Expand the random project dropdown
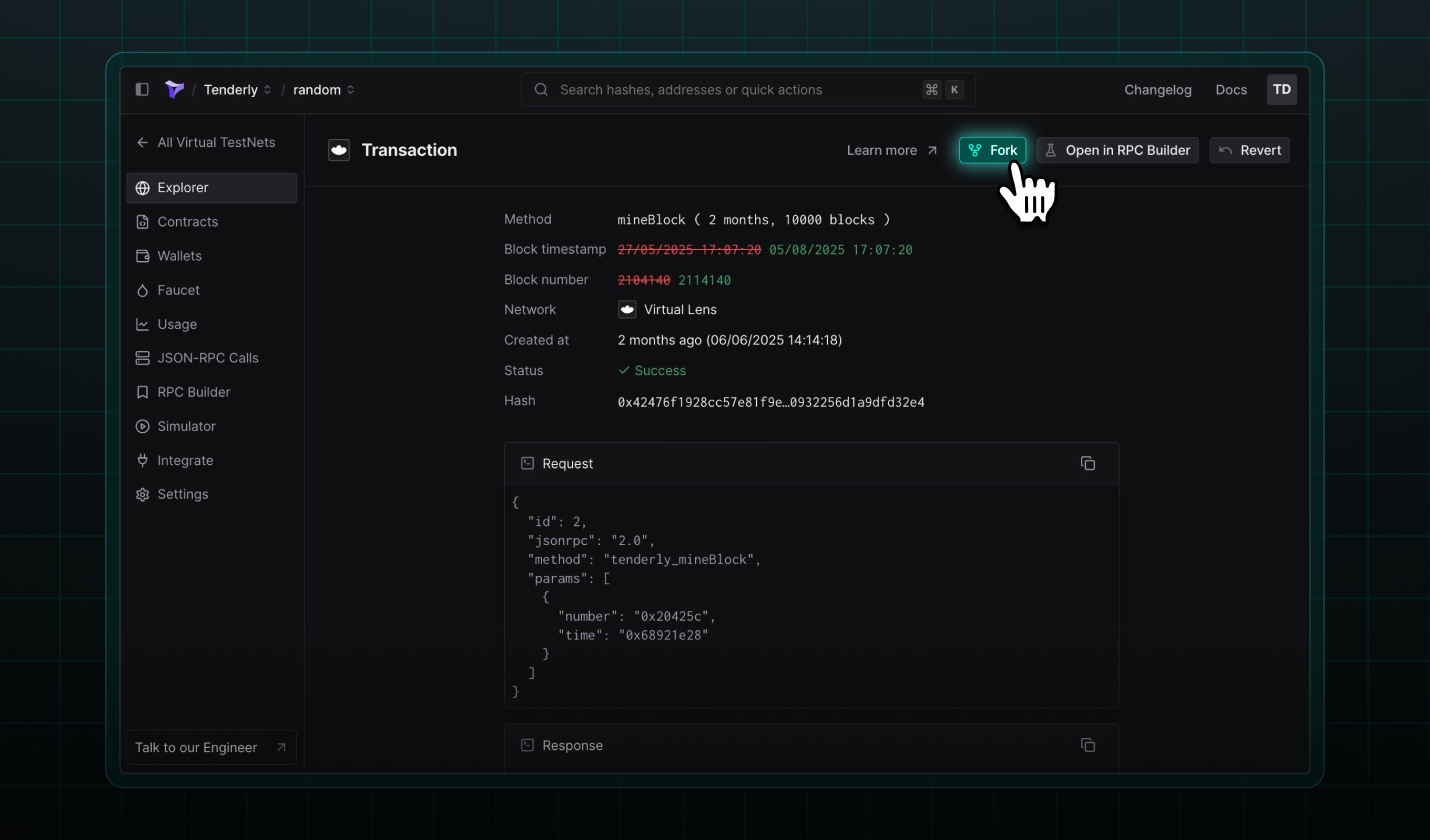 [350, 89]
